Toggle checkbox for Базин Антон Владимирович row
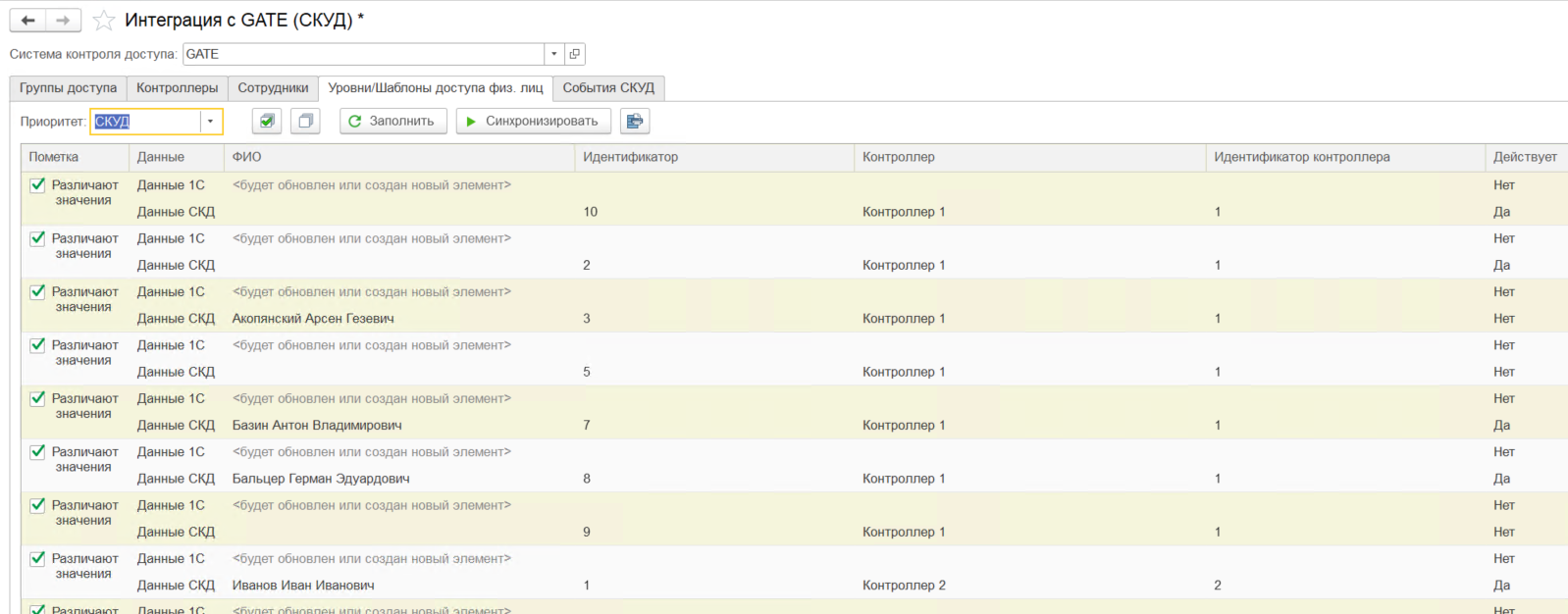Viewport: 1568px width, 614px height. pos(38,399)
